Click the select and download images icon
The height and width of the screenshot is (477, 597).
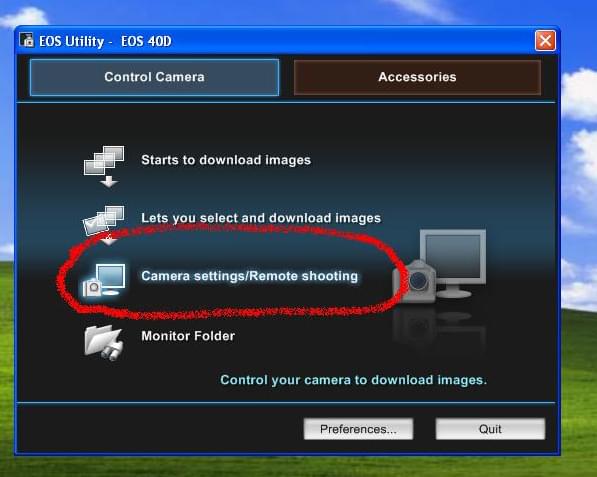(x=104, y=225)
